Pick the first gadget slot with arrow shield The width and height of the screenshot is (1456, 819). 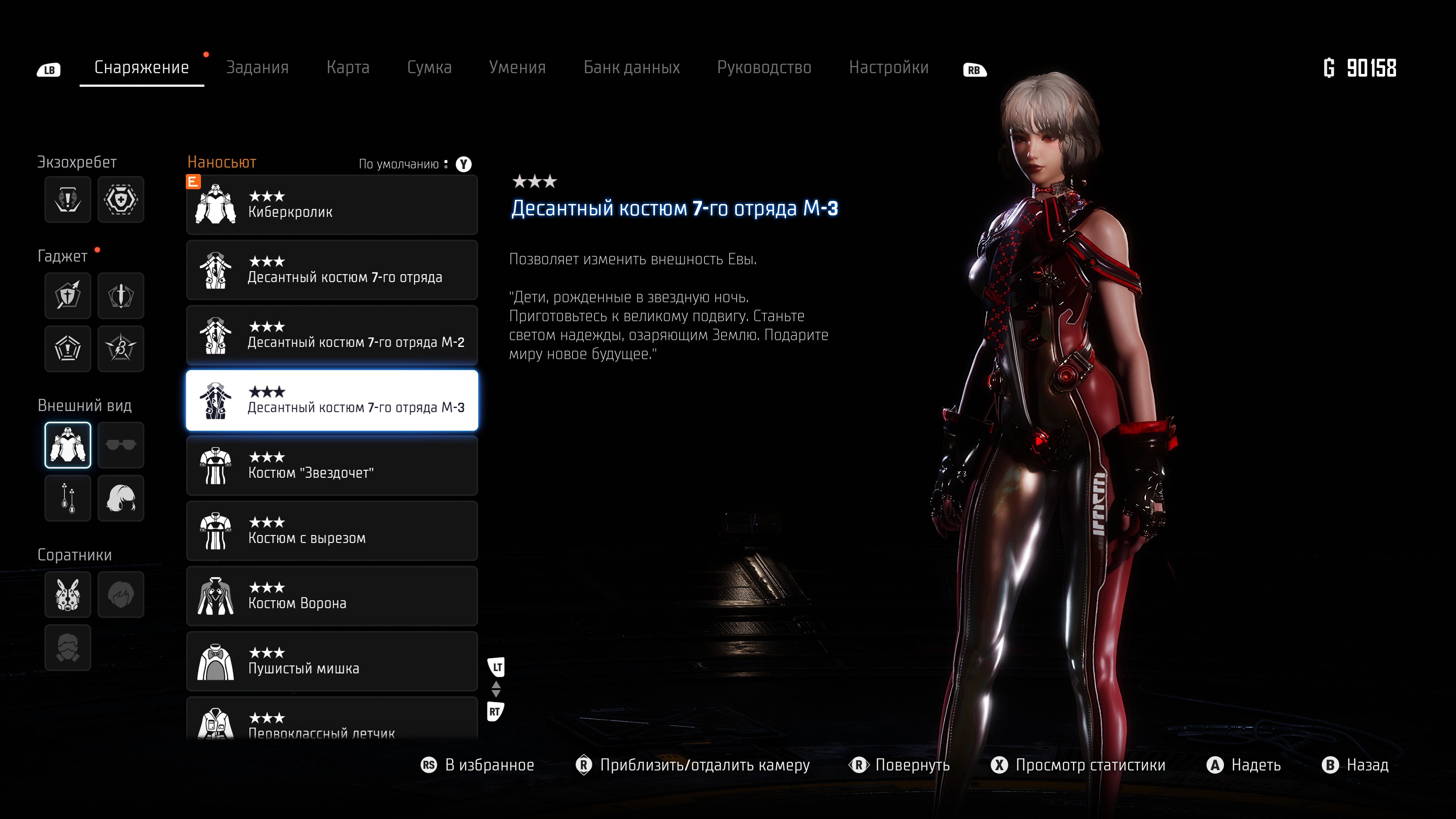click(x=67, y=295)
